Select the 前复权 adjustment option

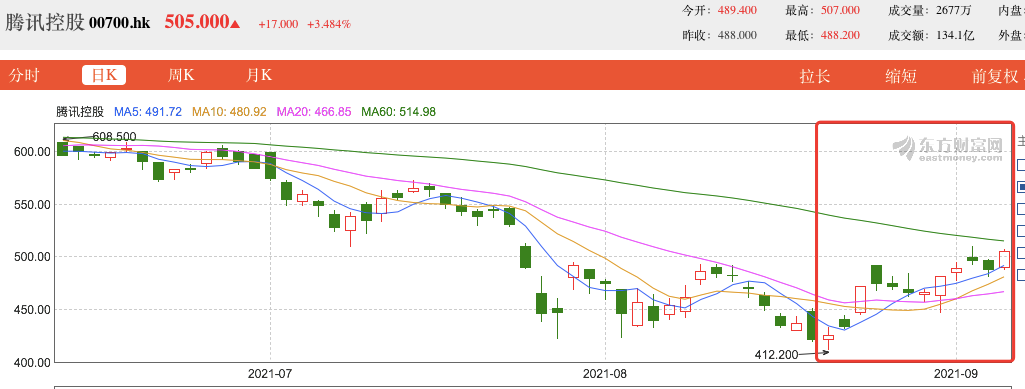pos(994,76)
